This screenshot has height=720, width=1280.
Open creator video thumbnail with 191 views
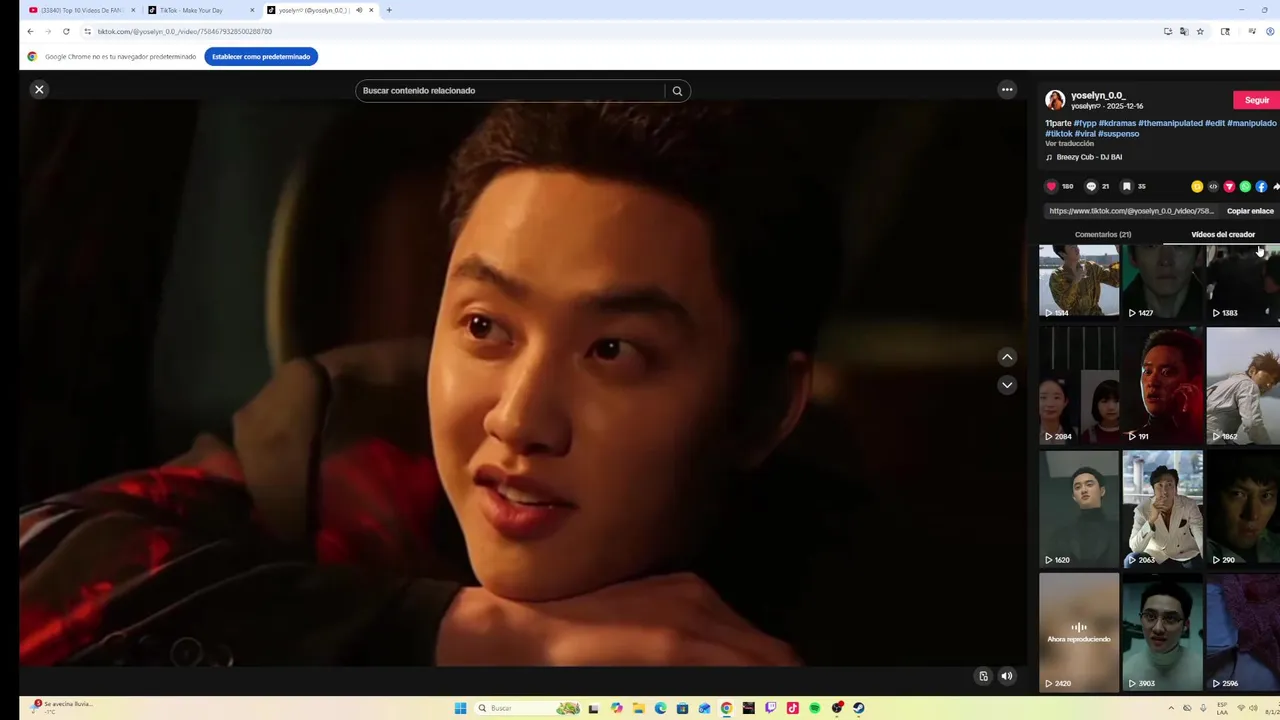point(1162,385)
